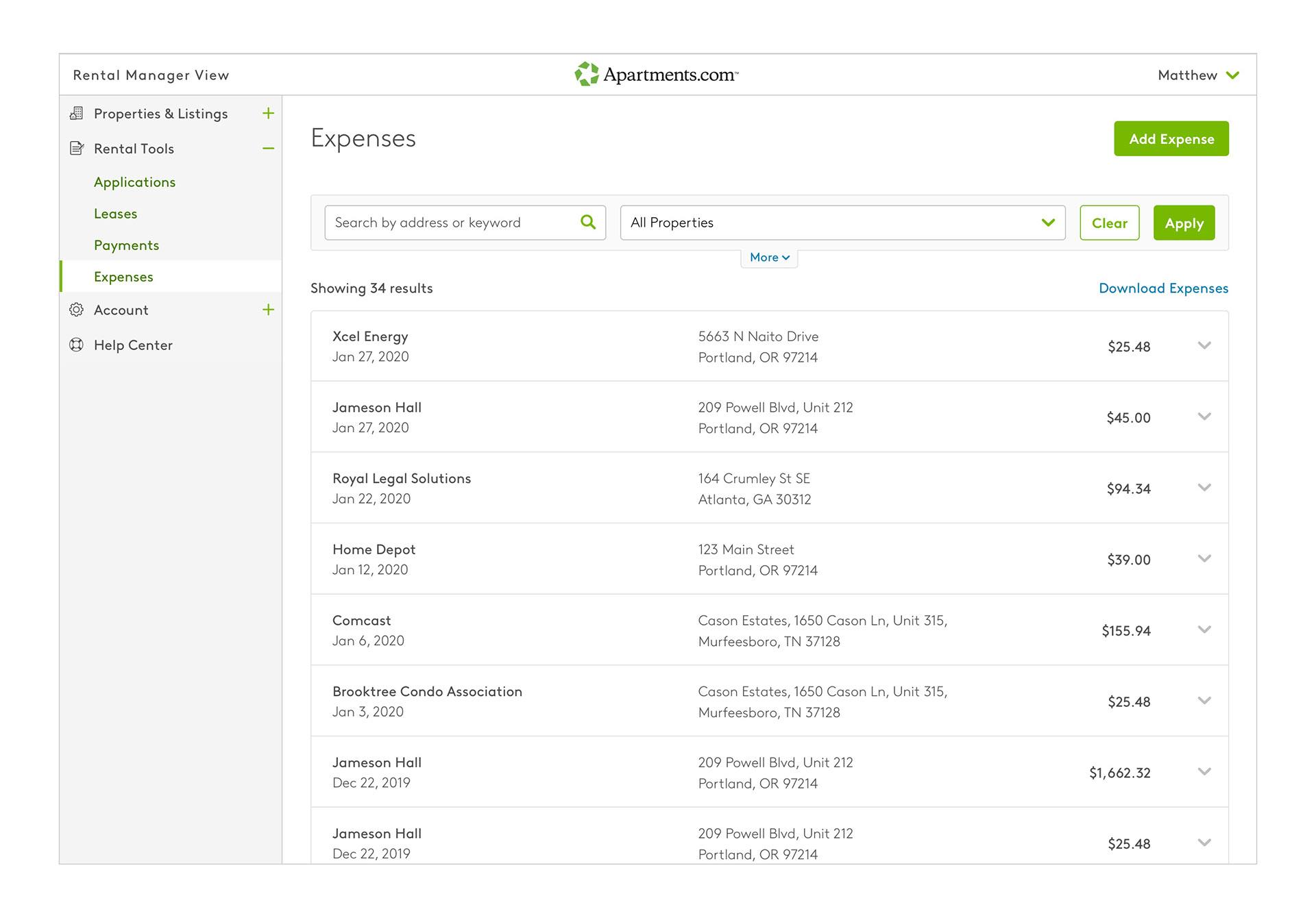1316x918 pixels.
Task: Click the Apply filters button
Action: tap(1184, 223)
